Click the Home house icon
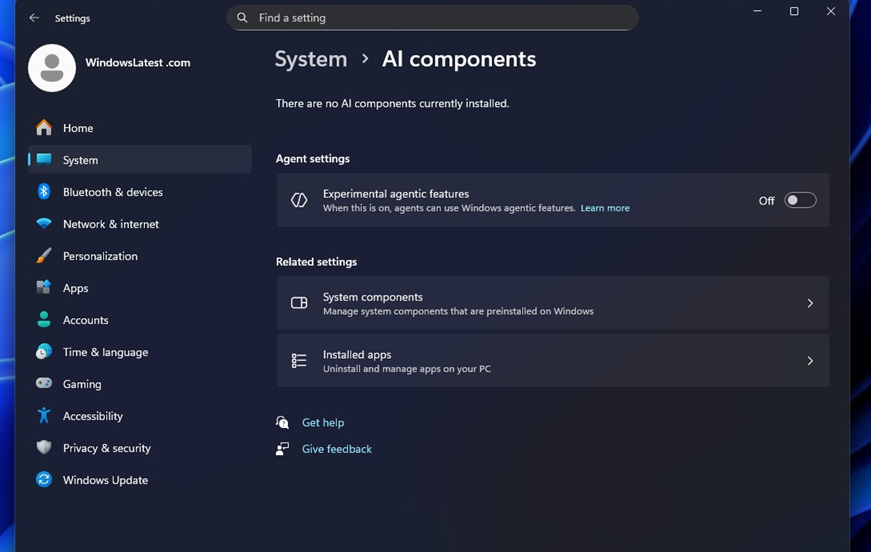The width and height of the screenshot is (871, 552). click(x=44, y=128)
